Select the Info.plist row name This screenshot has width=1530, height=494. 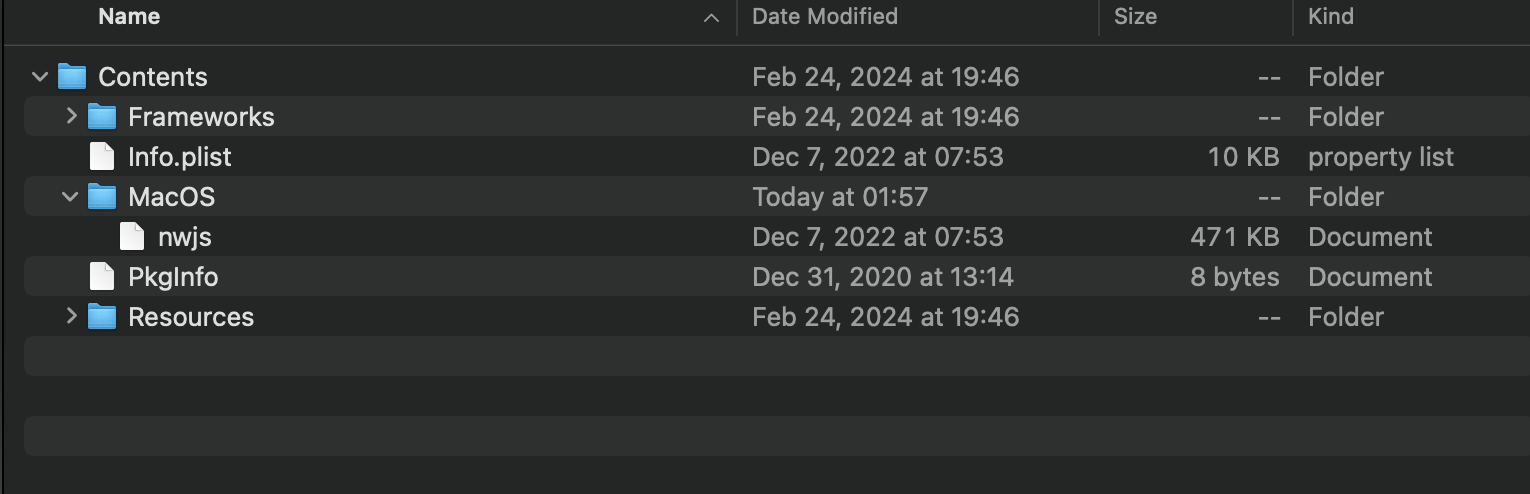coord(180,157)
